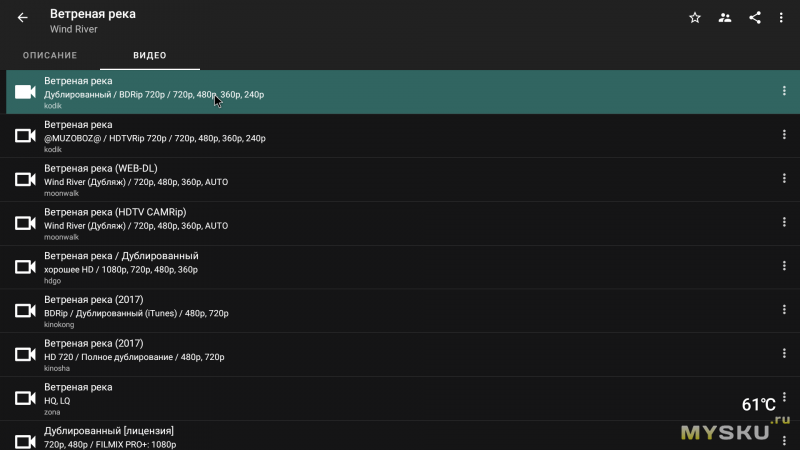
Task: Share the movie using share icon
Action: click(755, 18)
